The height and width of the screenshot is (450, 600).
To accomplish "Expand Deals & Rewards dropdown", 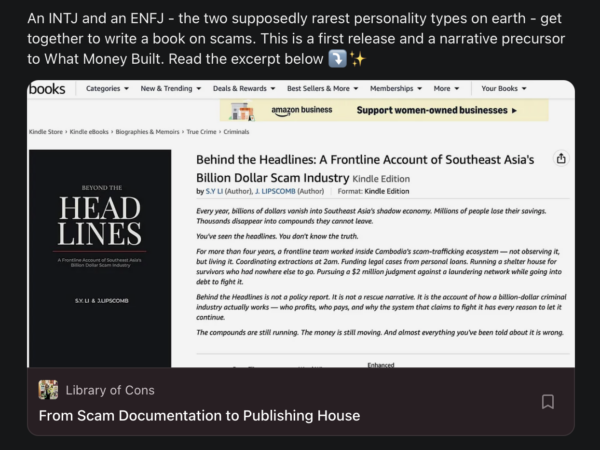I will 244,88.
